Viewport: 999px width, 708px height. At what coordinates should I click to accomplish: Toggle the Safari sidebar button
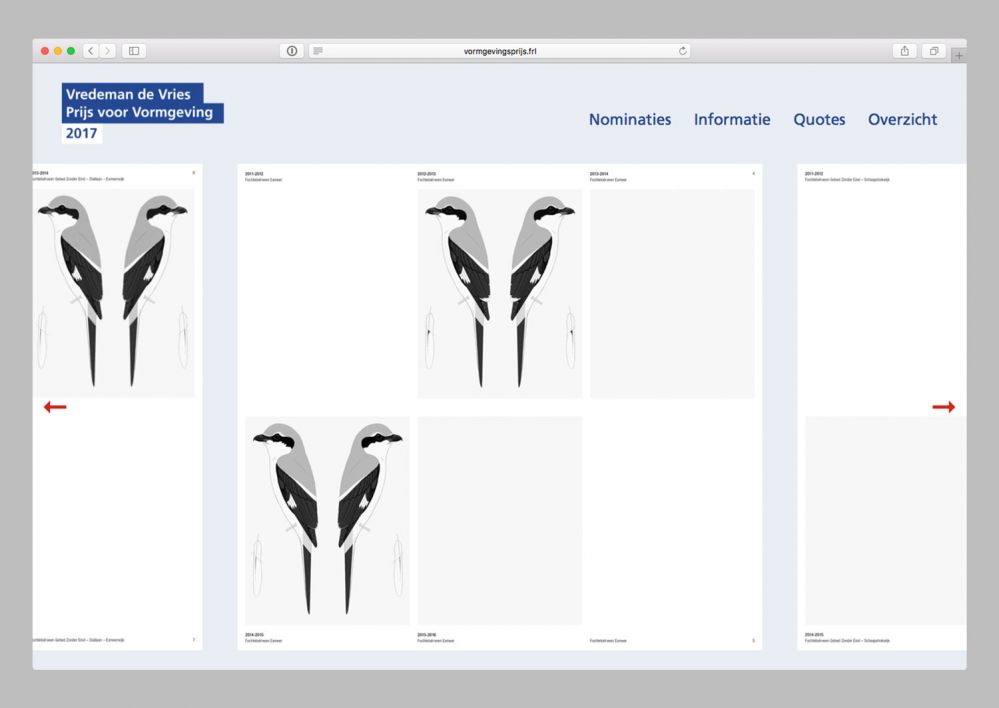134,51
